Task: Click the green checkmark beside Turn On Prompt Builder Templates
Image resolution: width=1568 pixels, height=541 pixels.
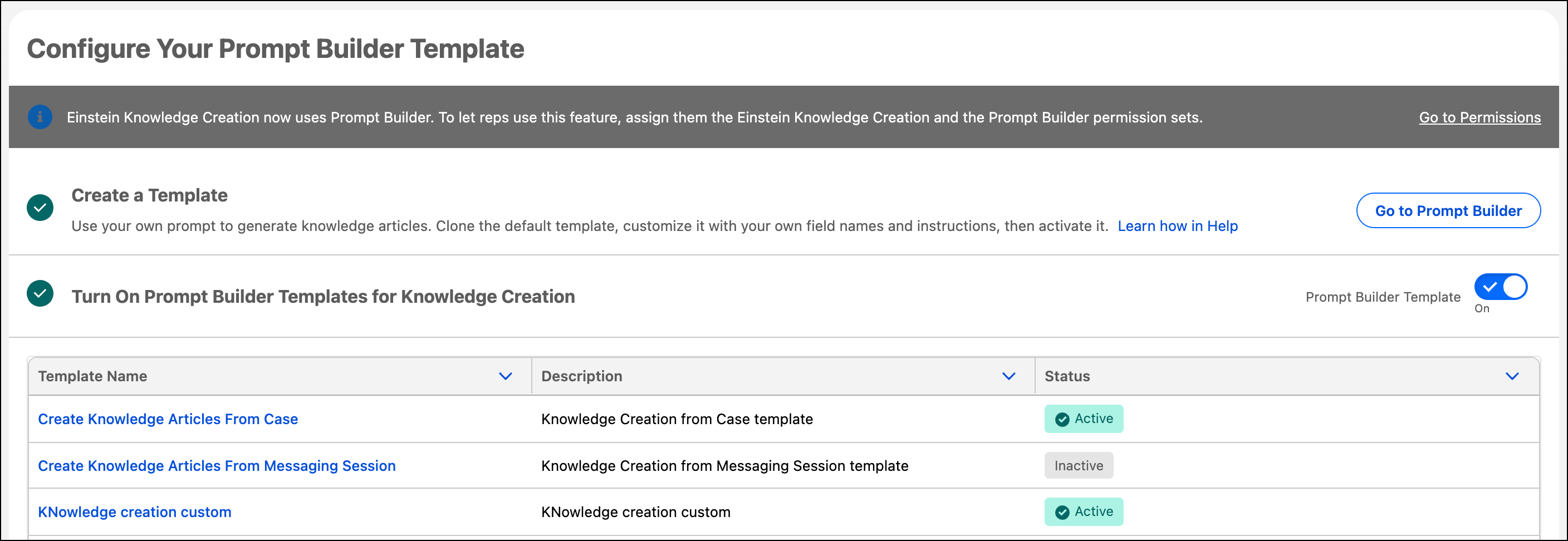Action: (40, 293)
